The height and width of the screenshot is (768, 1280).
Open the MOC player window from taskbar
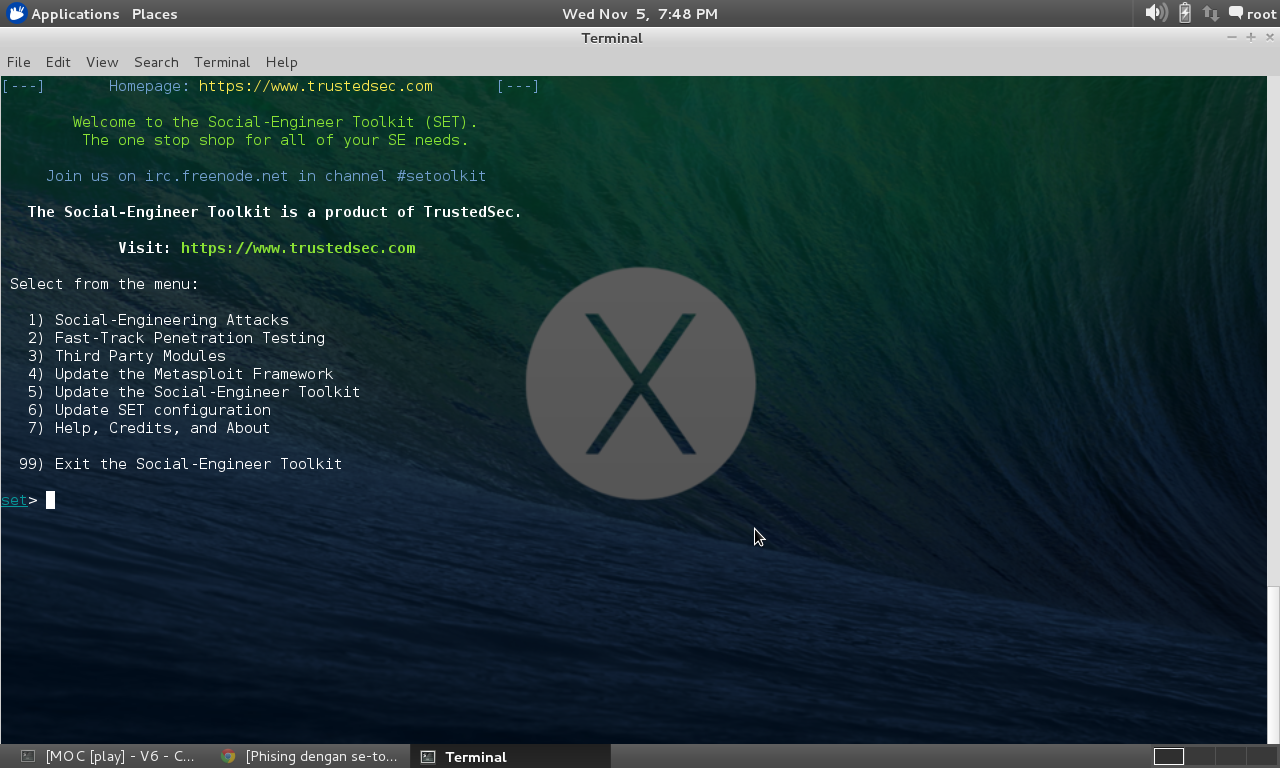(x=110, y=756)
